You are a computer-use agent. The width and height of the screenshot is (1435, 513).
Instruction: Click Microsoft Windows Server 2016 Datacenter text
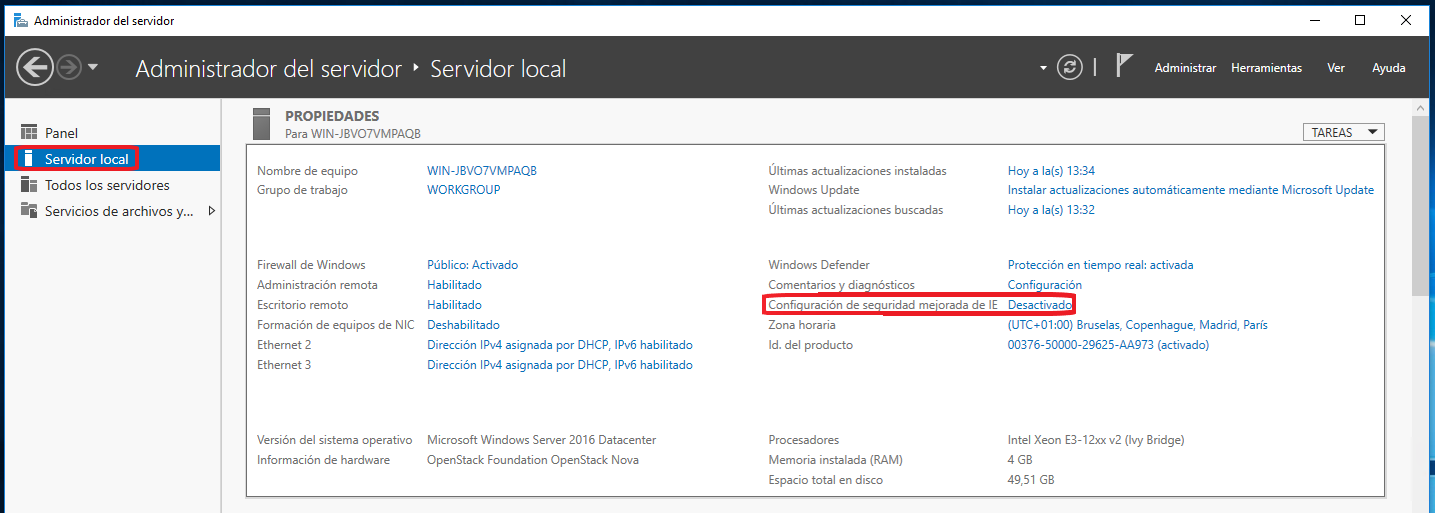pyautogui.click(x=541, y=440)
